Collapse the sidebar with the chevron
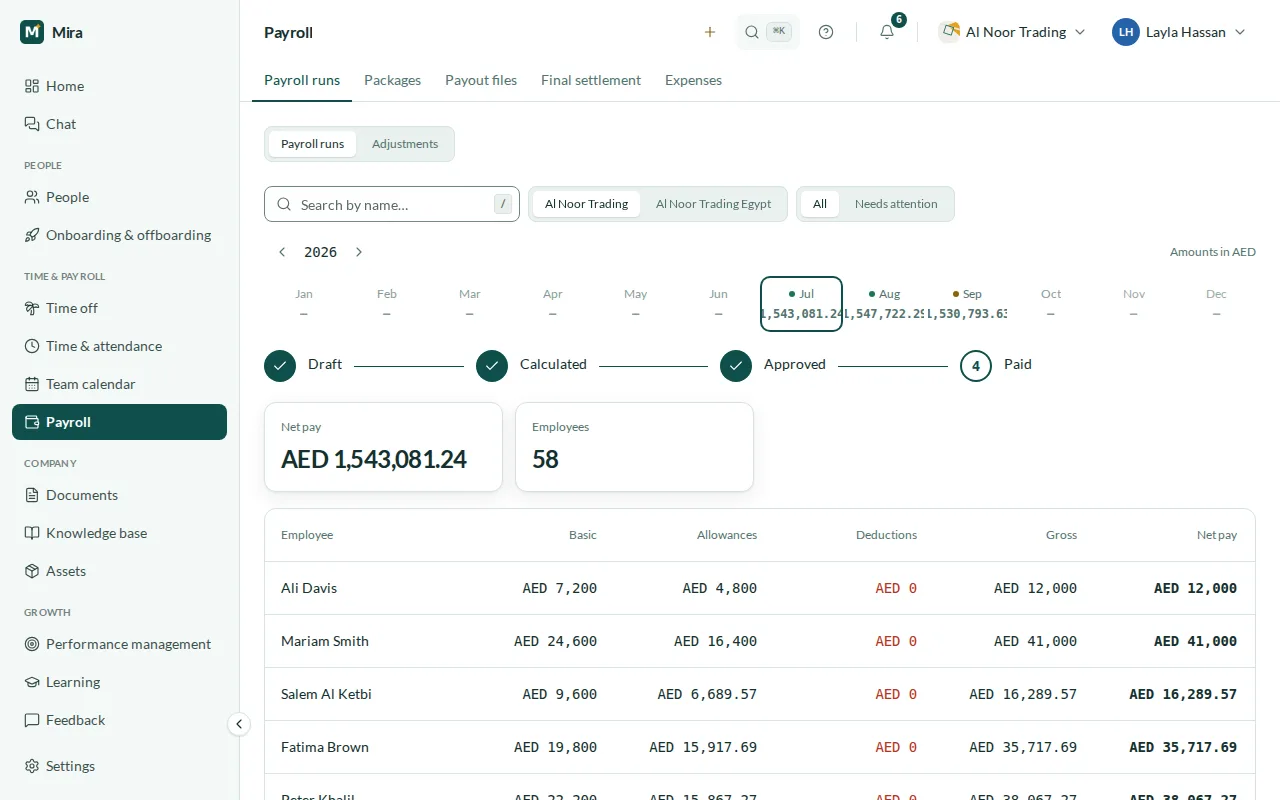Image resolution: width=1280 pixels, height=800 pixels. pyautogui.click(x=238, y=724)
